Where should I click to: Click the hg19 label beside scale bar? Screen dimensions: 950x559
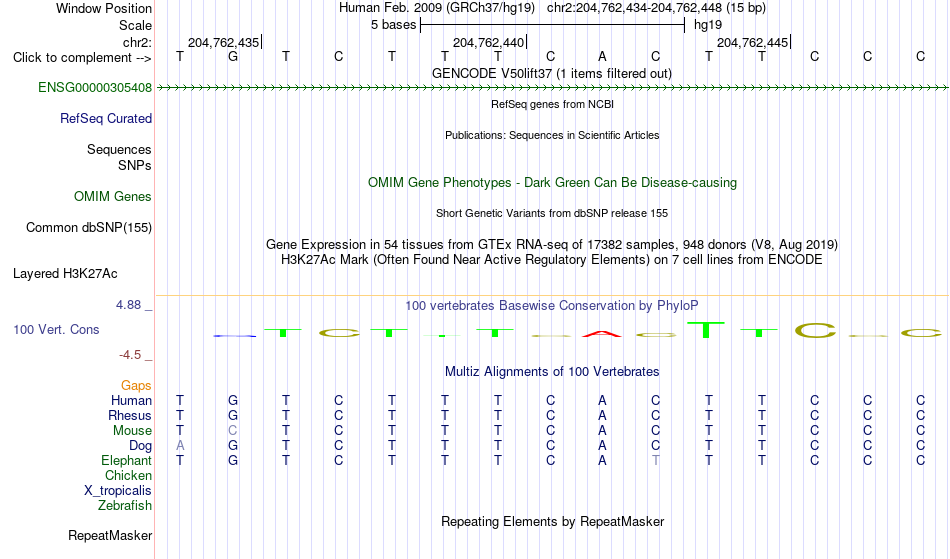click(708, 25)
